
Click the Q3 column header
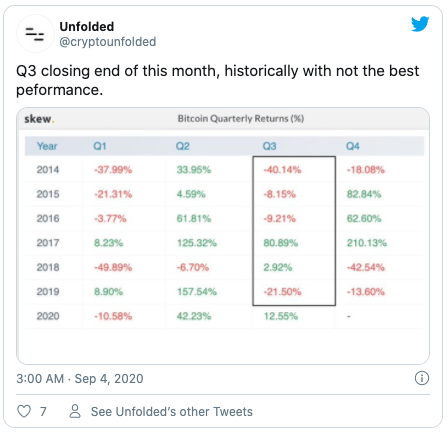click(x=269, y=146)
